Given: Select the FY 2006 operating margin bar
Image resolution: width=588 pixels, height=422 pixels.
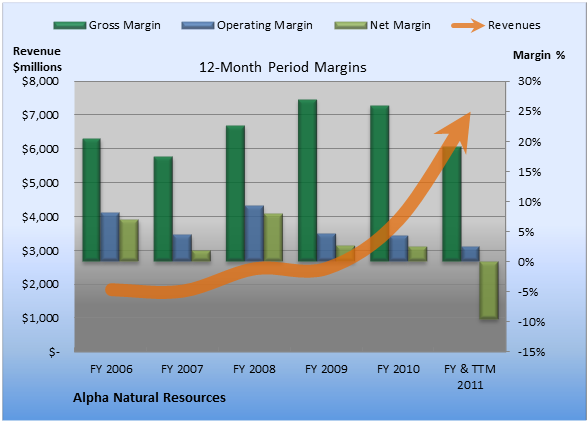Looking at the screenshot, I should click(x=110, y=237).
